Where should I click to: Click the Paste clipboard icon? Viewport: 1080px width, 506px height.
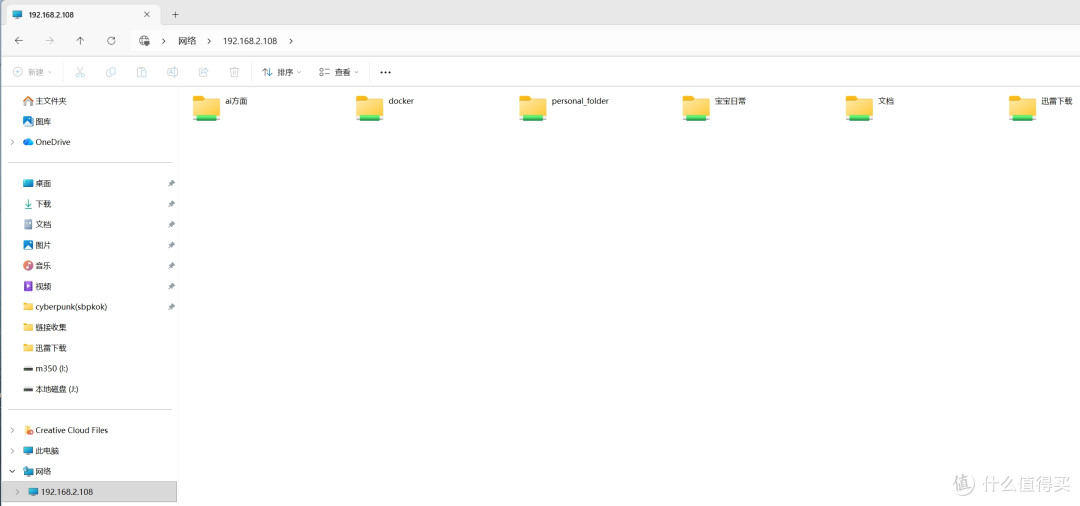click(x=142, y=72)
